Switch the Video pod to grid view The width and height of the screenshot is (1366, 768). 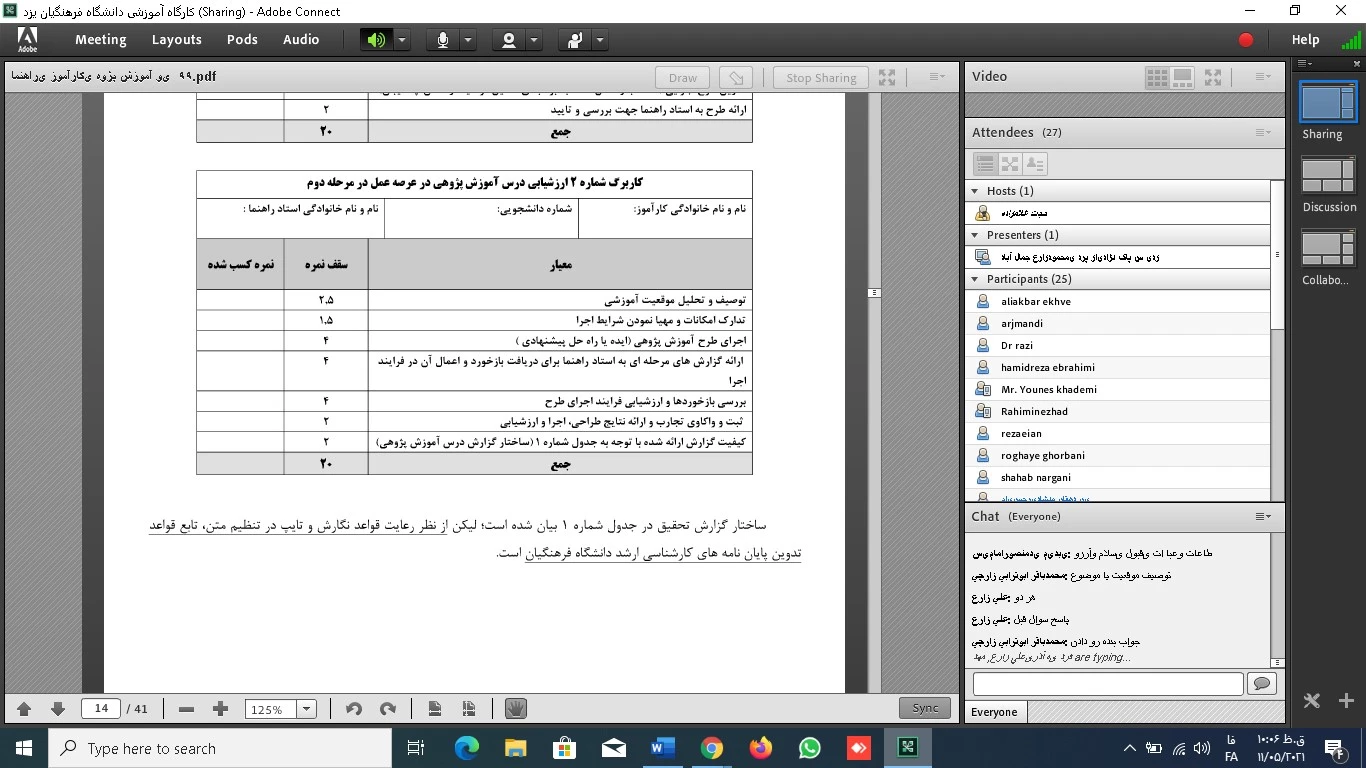click(x=1157, y=77)
